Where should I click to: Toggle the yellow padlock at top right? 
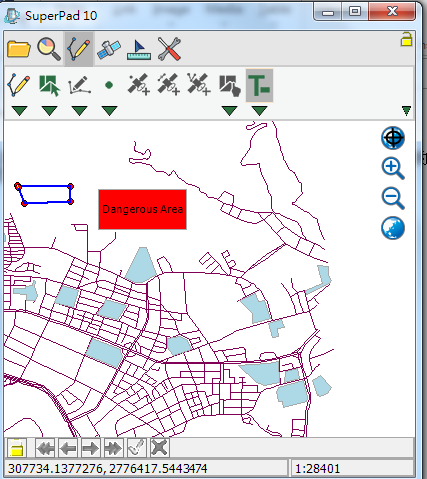pyautogui.click(x=406, y=39)
